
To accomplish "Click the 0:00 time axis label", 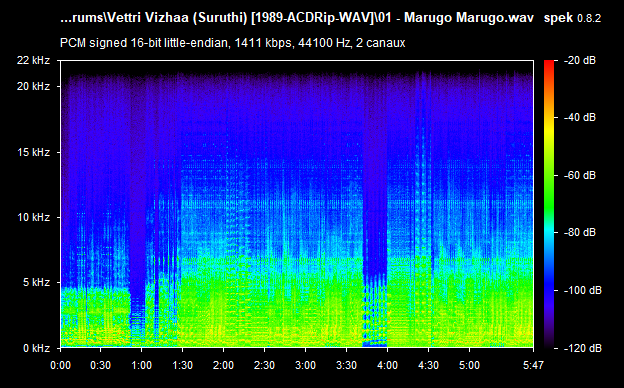I will pos(60,365).
